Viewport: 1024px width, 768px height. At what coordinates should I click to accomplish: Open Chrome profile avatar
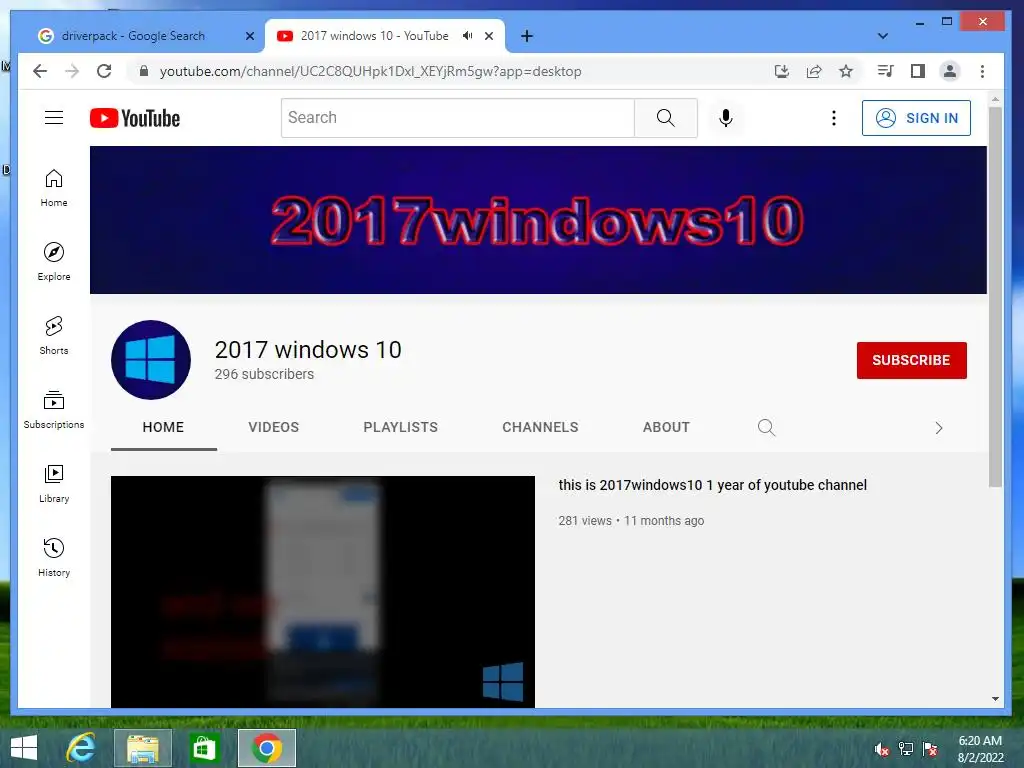pyautogui.click(x=950, y=71)
